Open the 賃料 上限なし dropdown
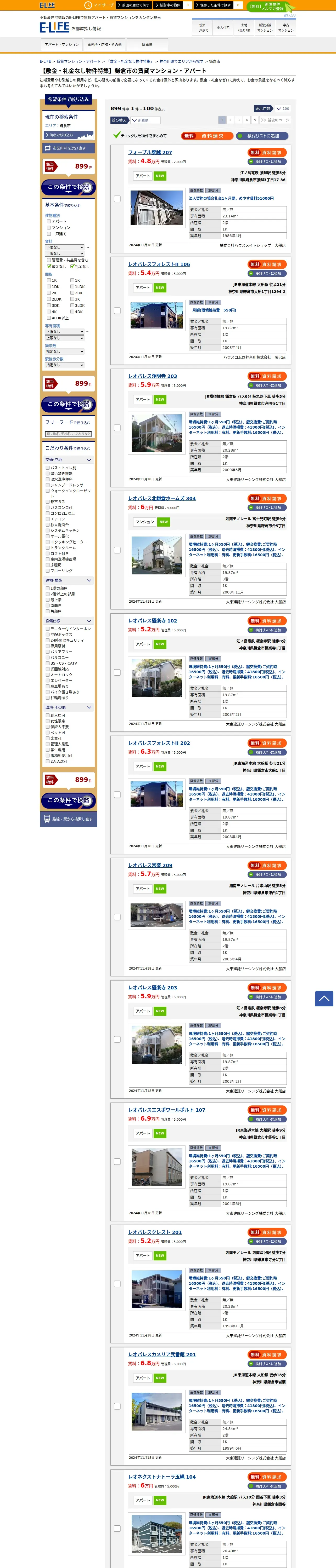The width and height of the screenshot is (336, 1568). coord(65,253)
